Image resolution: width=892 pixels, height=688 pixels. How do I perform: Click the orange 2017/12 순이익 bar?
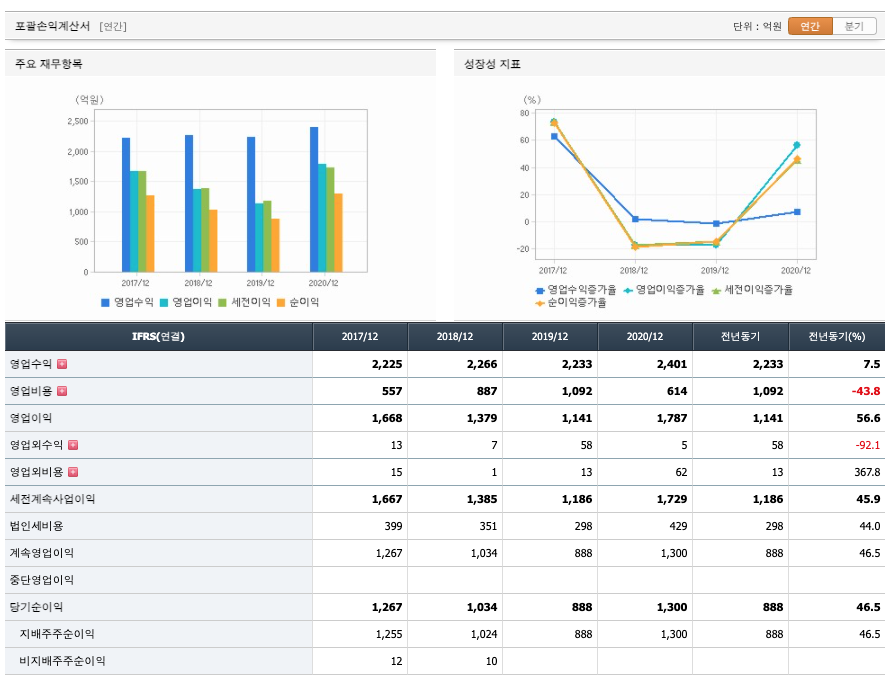click(x=150, y=233)
